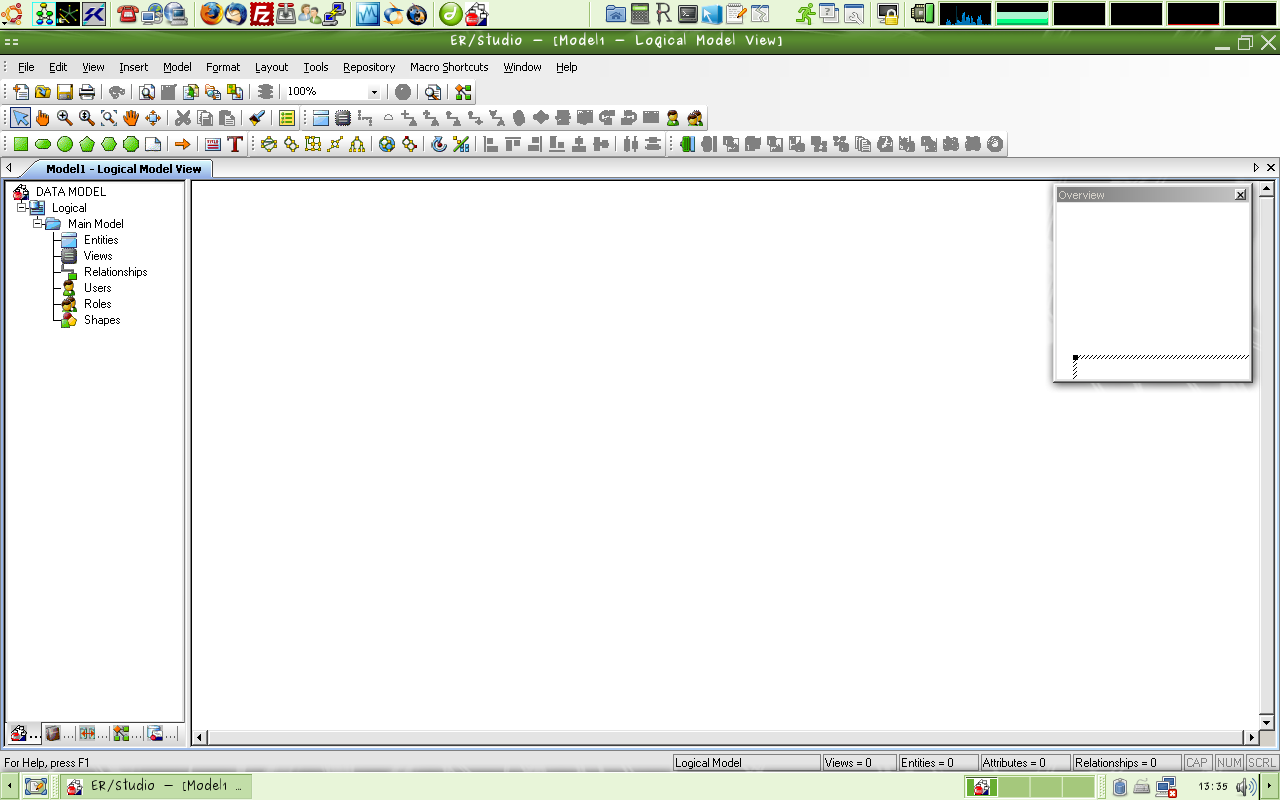Open the zoom level 100% dropdown
This screenshot has height=800, width=1280.
click(x=375, y=92)
